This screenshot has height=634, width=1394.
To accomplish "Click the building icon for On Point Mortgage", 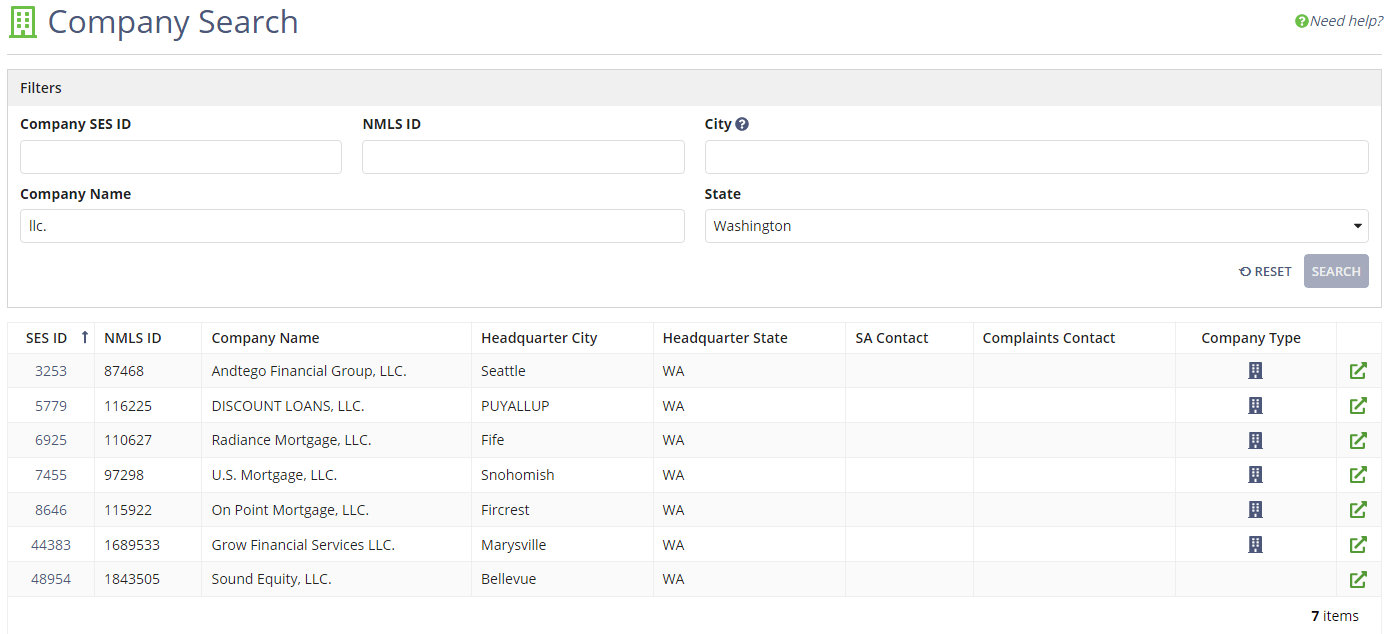I will (1255, 509).
